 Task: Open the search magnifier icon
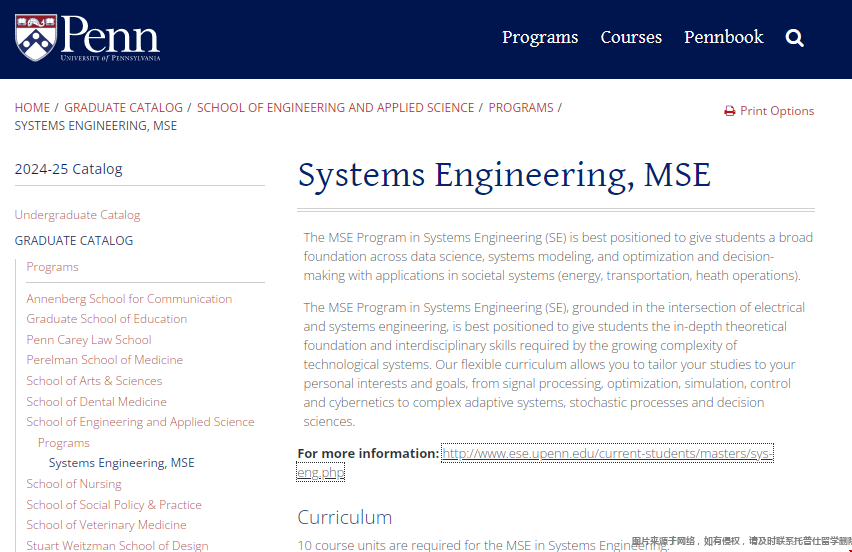(794, 37)
